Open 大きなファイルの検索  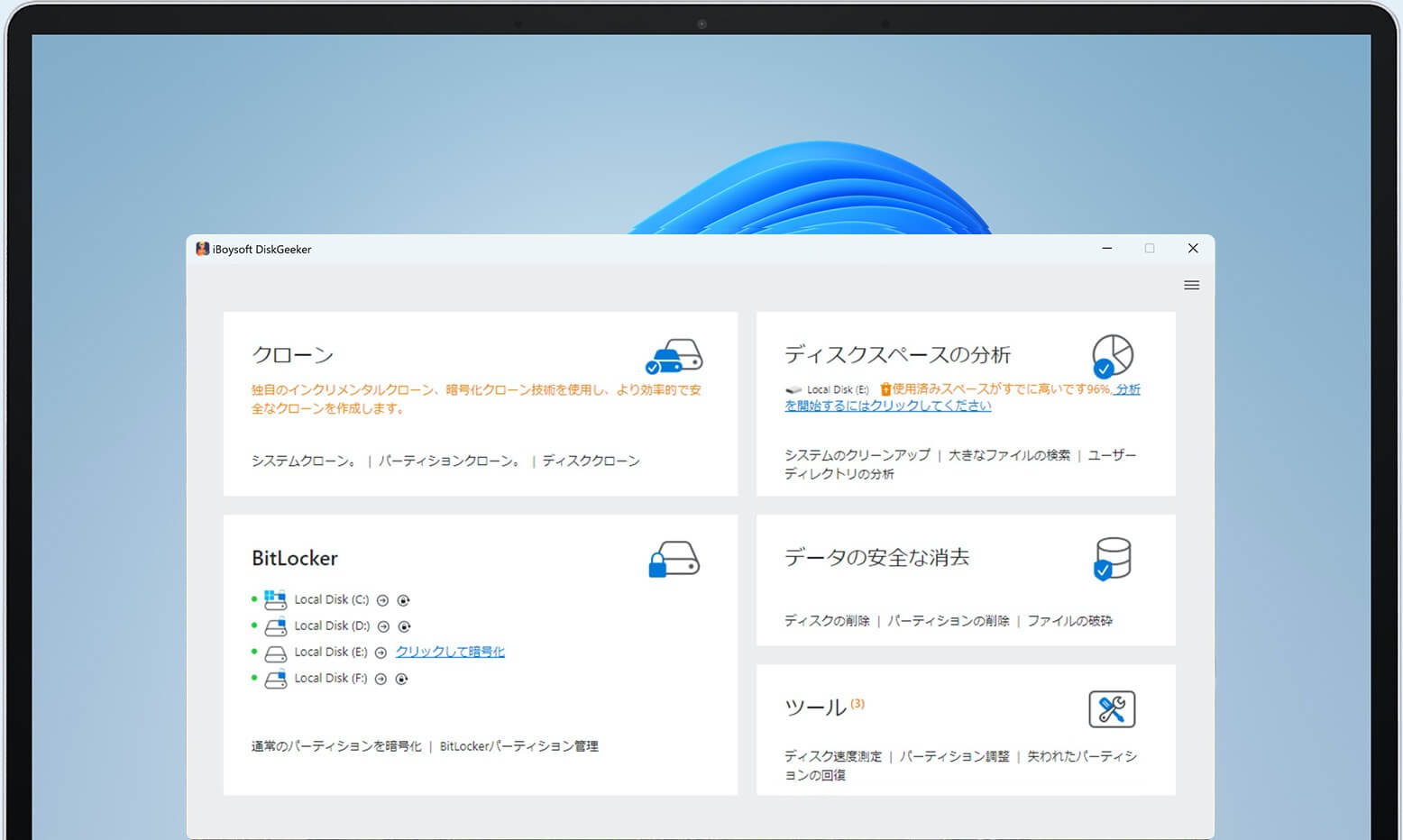(1009, 455)
